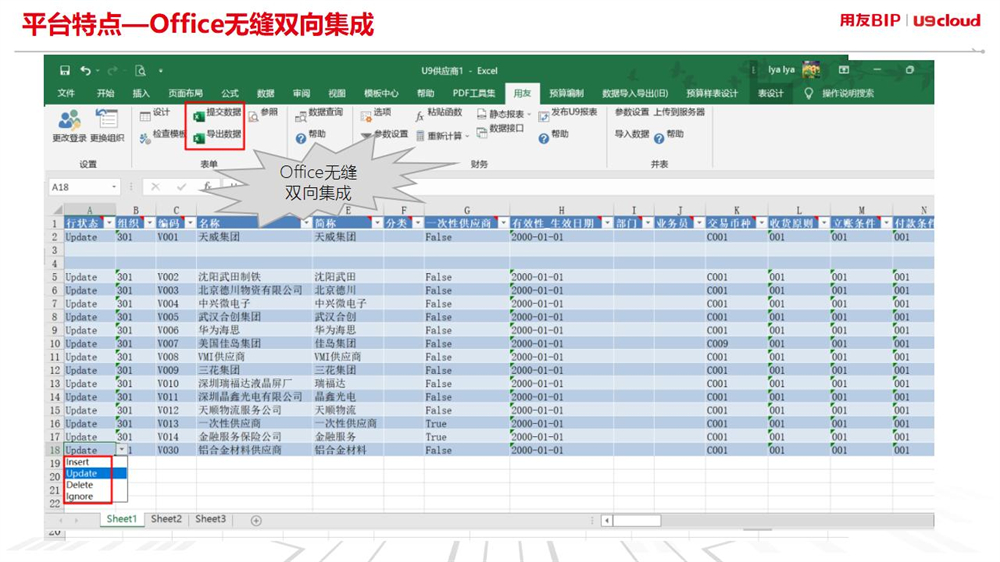Screen dimensions: 1000x562
Task: Click the 操作说明搜索 lightbulb icon
Action: (809, 93)
